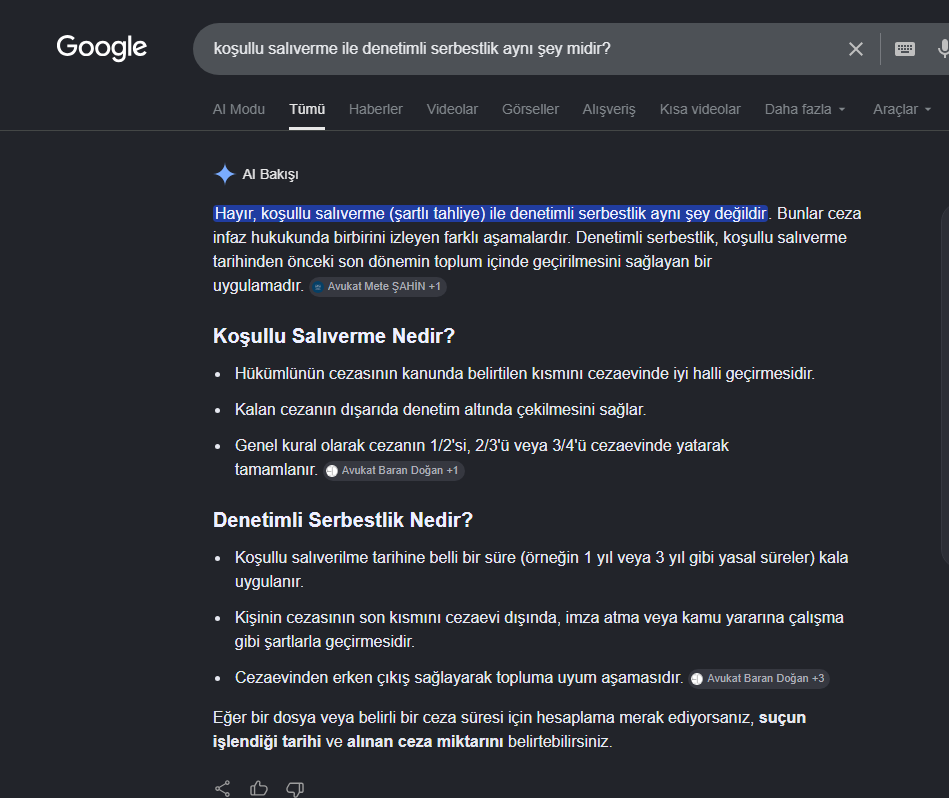Open the Kısa videolar tab
The image size is (949, 798).
point(700,110)
